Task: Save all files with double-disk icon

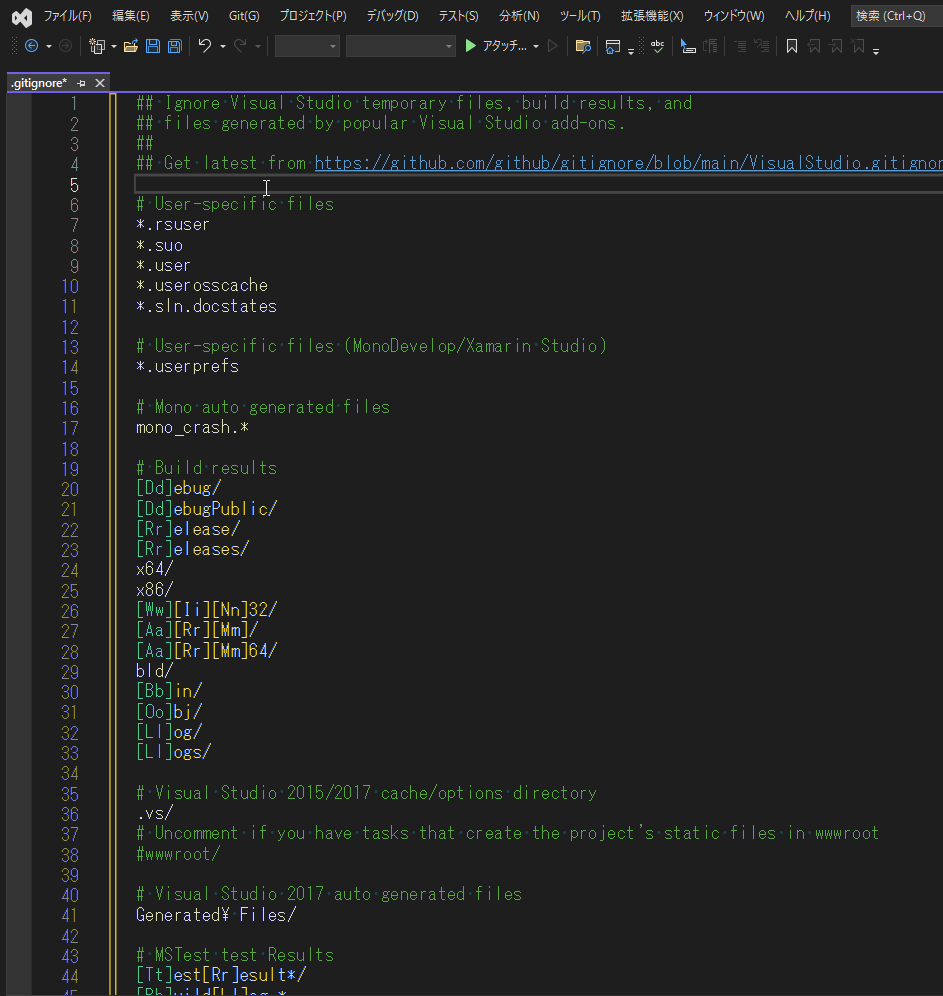Action: click(x=175, y=46)
